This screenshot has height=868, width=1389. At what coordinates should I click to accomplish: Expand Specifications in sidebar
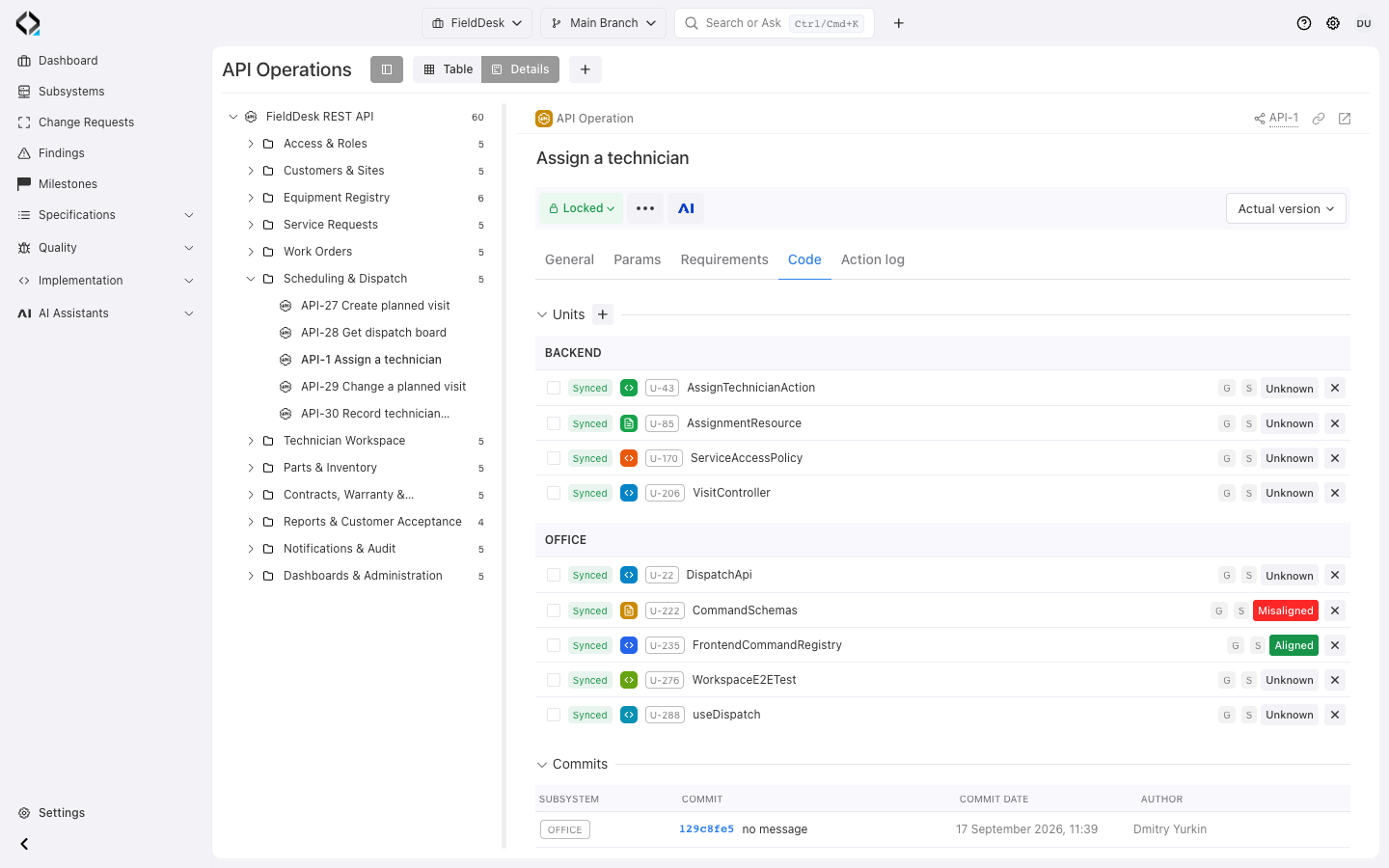point(189,215)
